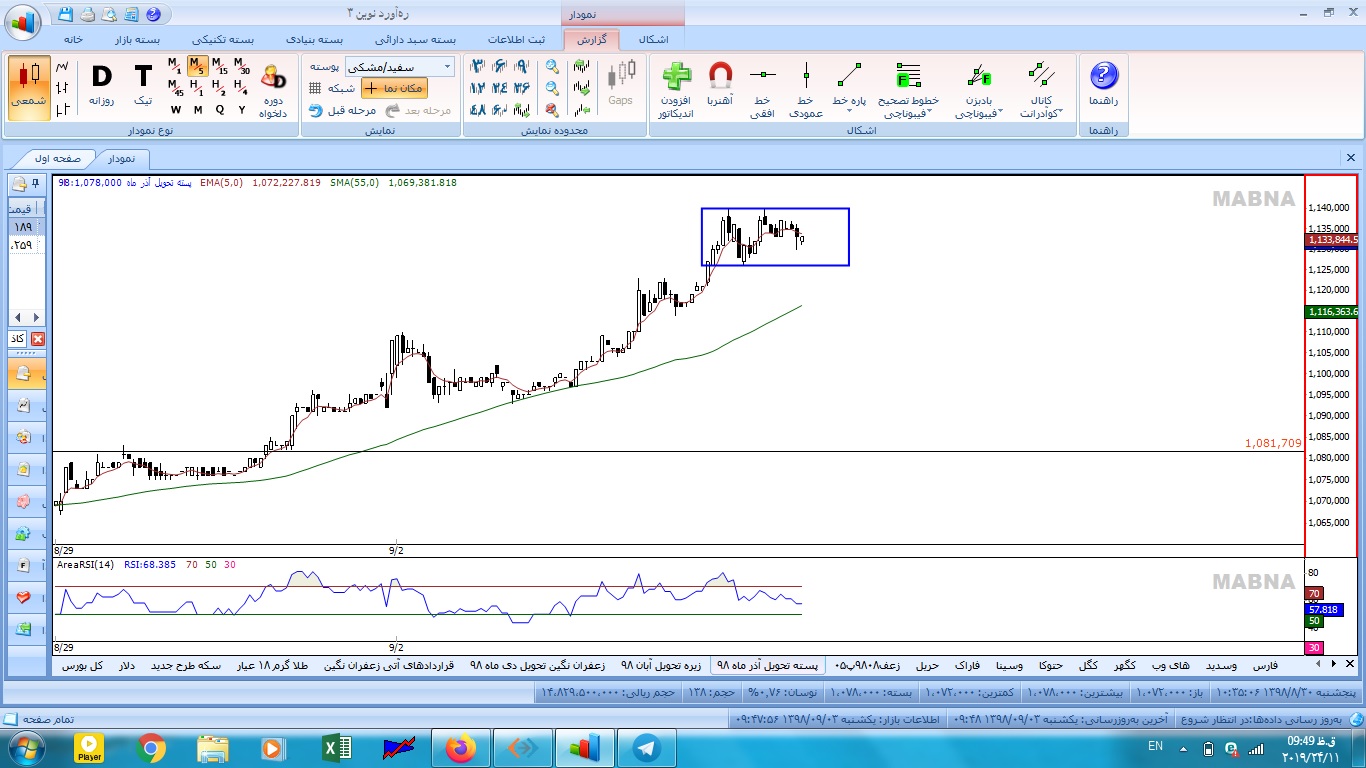Select the vertical line (خط عمودی) tool
The image size is (1366, 768).
[806, 90]
